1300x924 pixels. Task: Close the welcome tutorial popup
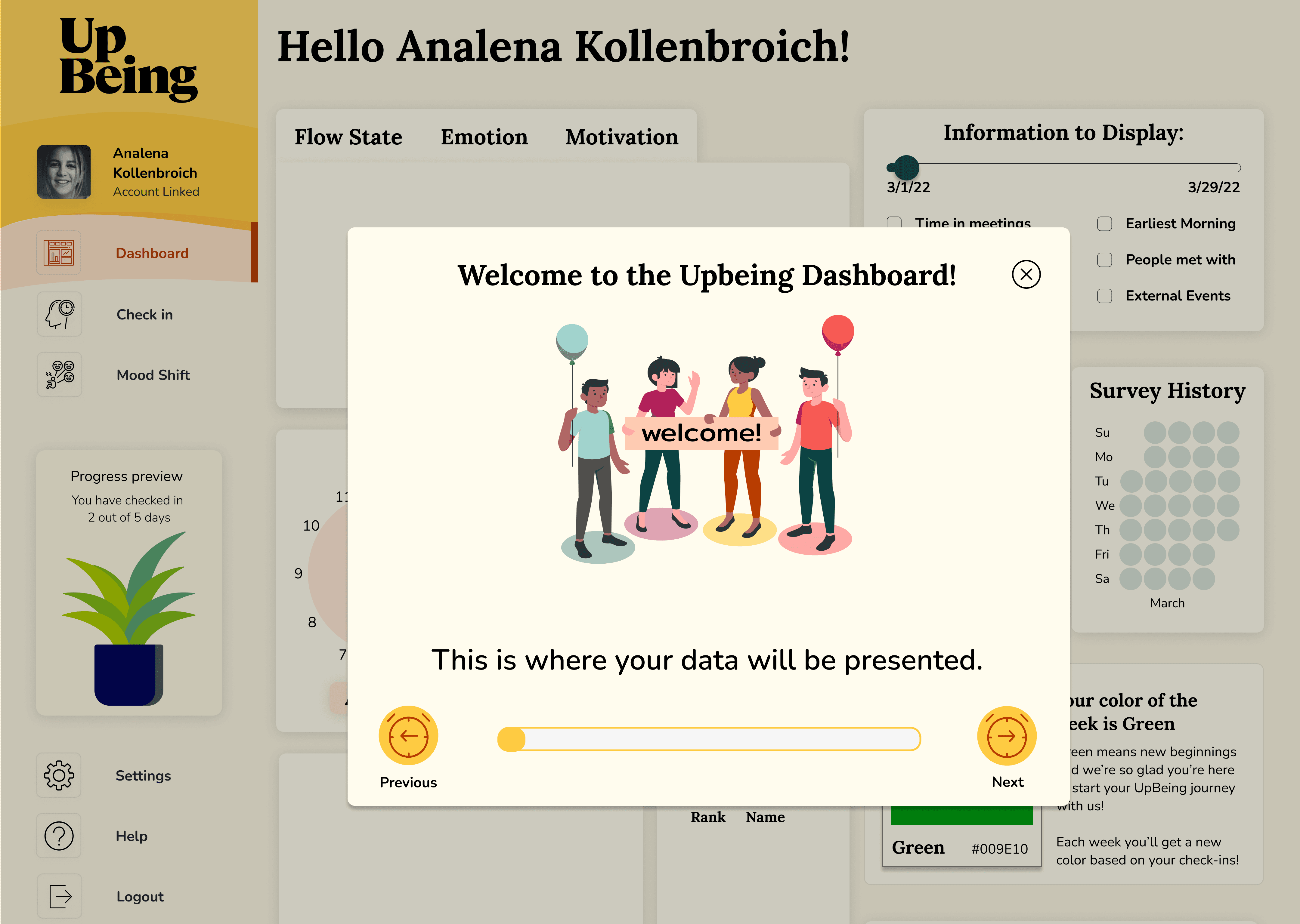tap(1026, 275)
